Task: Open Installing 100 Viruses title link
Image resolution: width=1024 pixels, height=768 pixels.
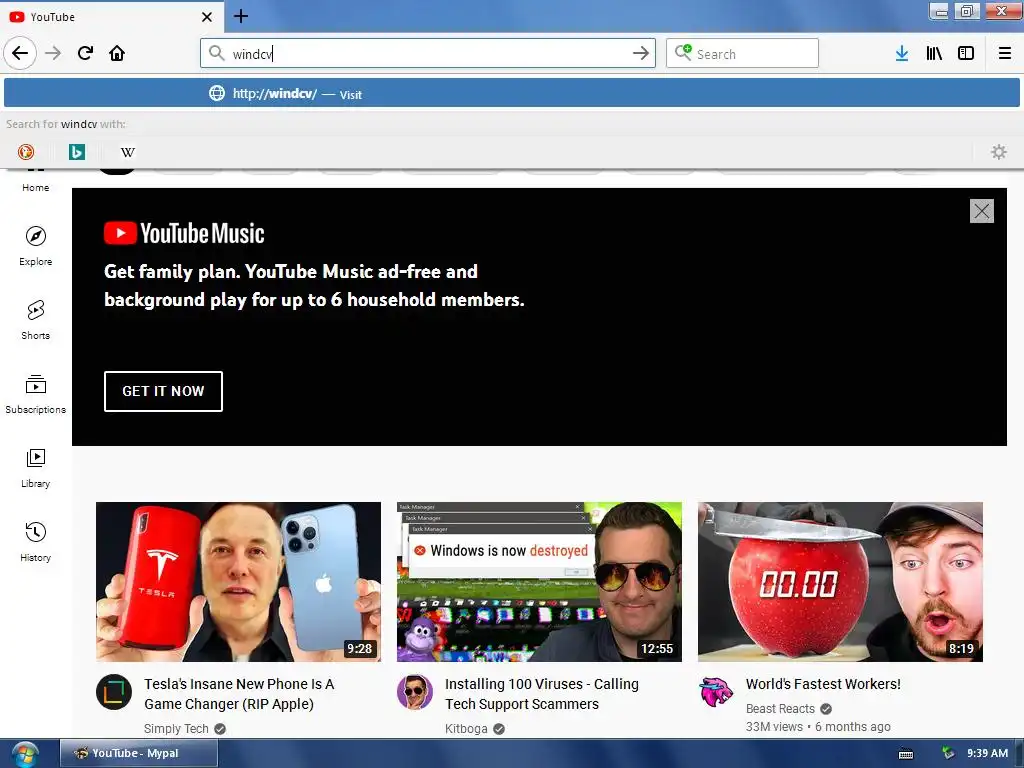Action: coord(541,694)
